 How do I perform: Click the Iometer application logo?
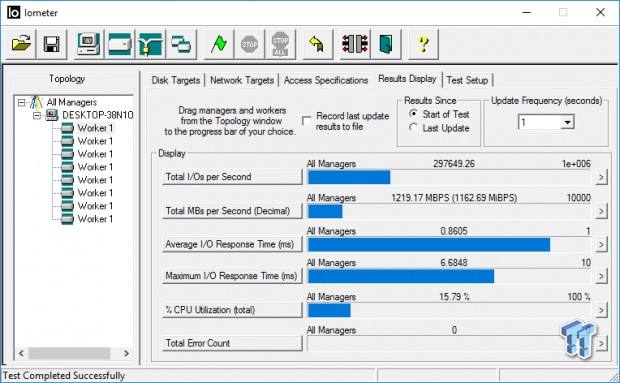(13, 13)
